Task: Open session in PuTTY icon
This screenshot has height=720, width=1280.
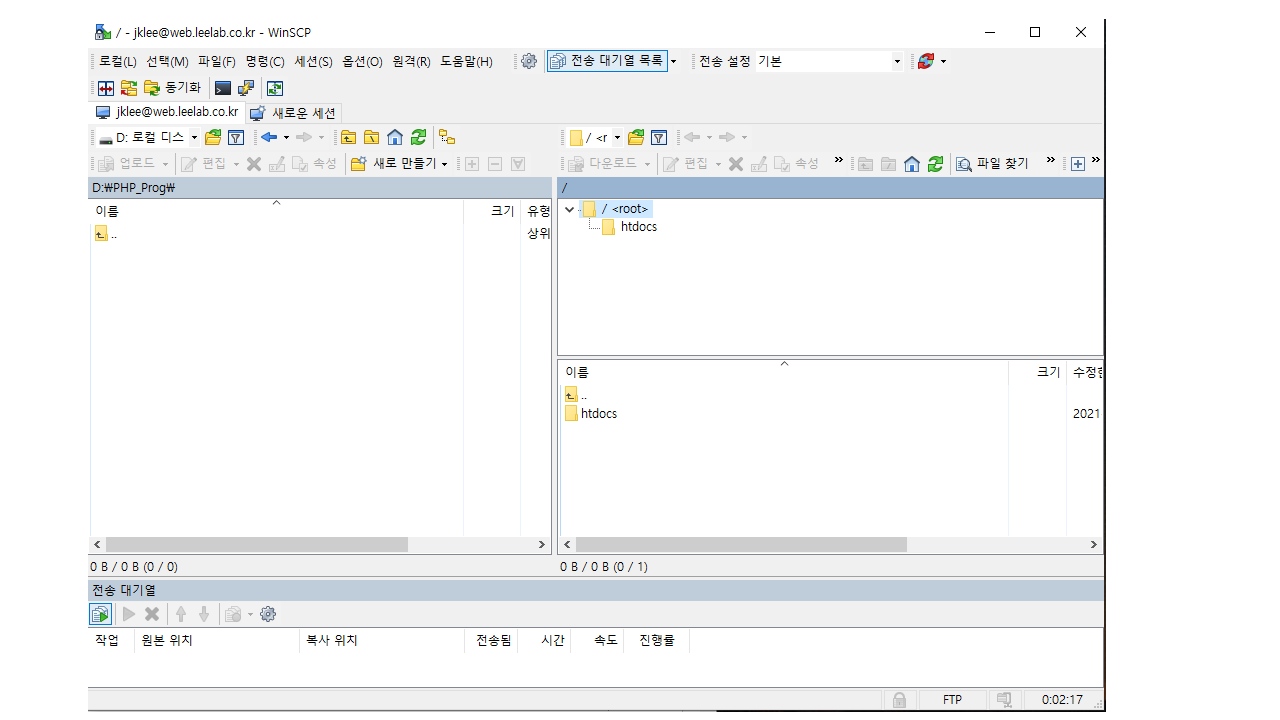Action: coord(246,88)
